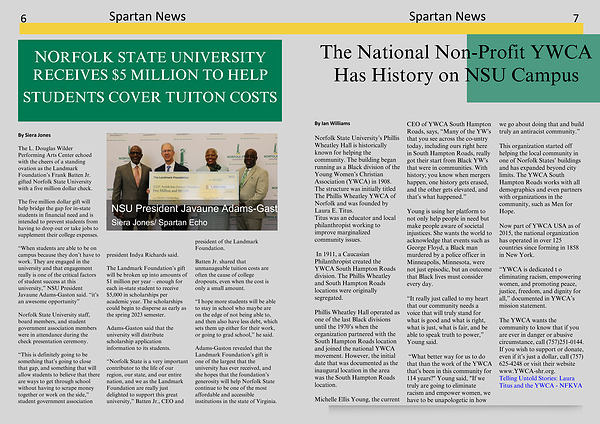Click paragraph starting 'The L. Douglas Wilder'
The image size is (600, 424).
pos(55,168)
